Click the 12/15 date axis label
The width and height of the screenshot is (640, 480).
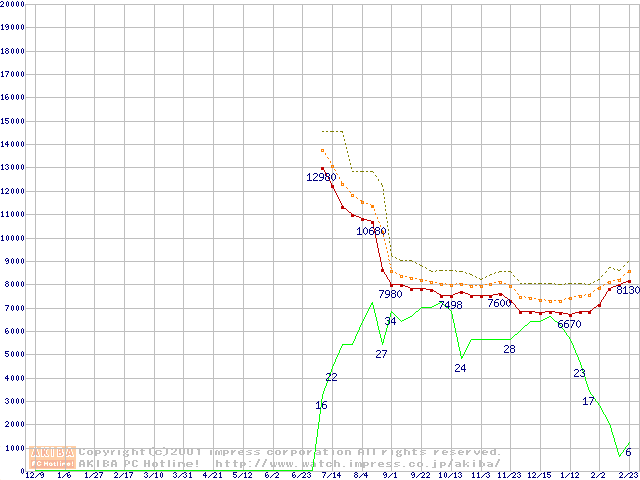tap(538, 475)
